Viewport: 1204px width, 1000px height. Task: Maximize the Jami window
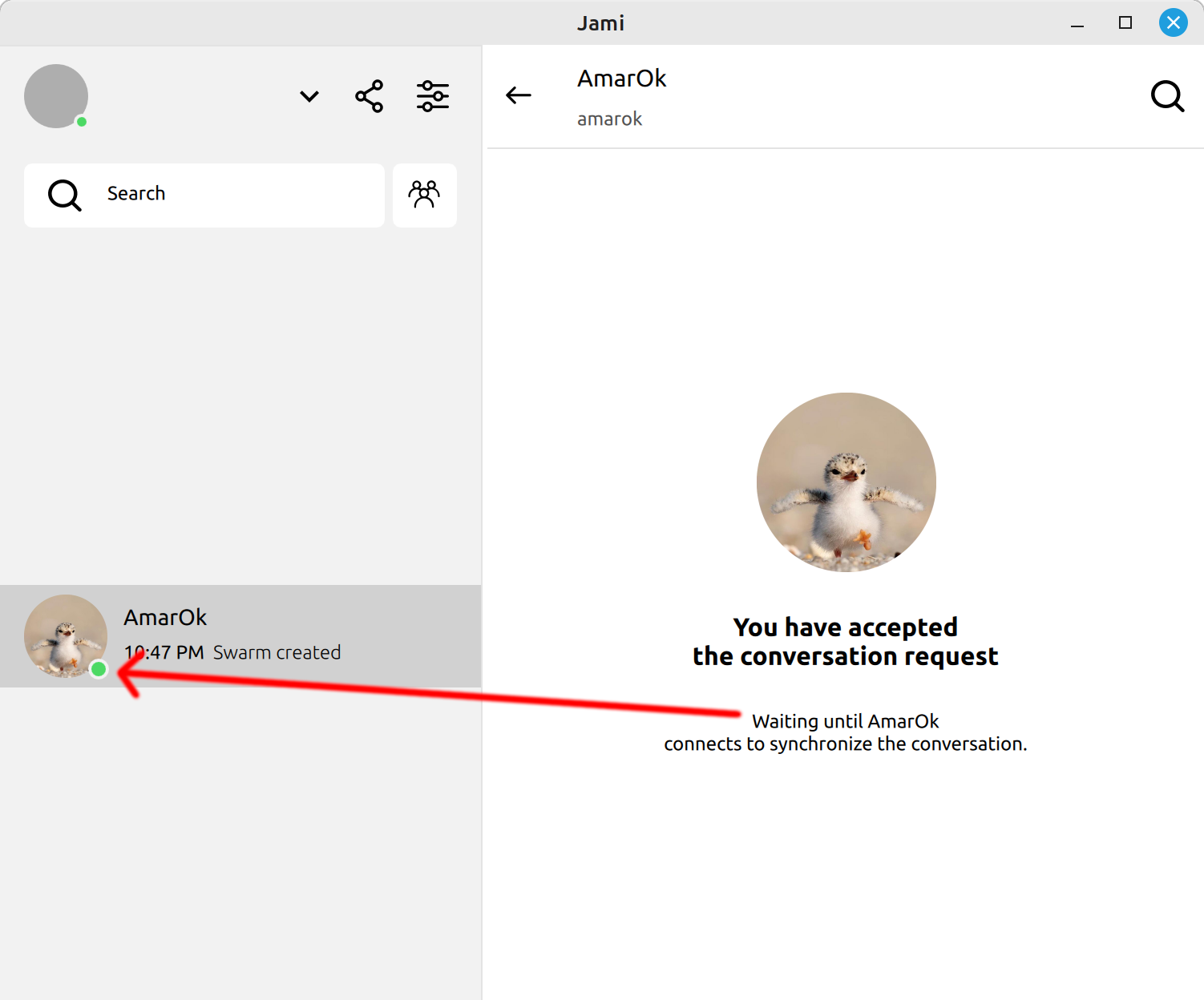click(1125, 22)
